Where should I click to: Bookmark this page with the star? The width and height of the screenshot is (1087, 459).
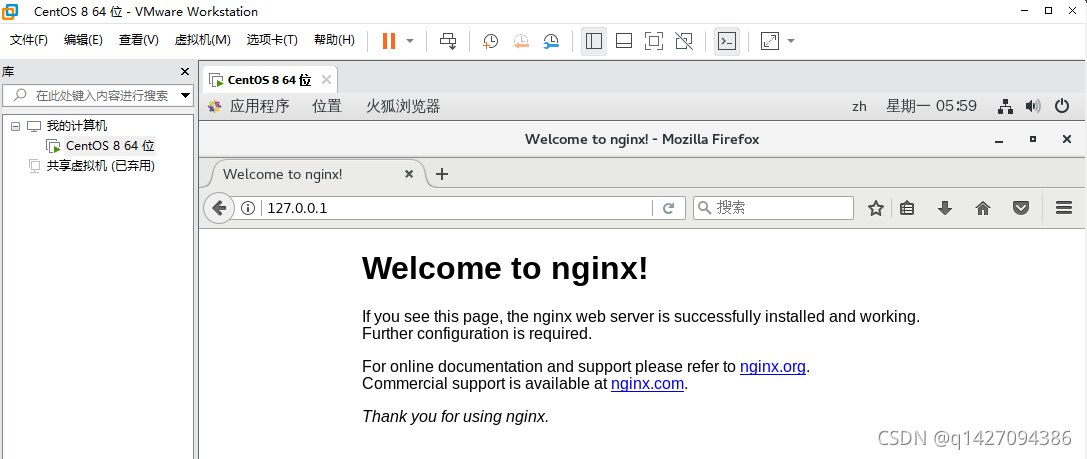coord(876,208)
